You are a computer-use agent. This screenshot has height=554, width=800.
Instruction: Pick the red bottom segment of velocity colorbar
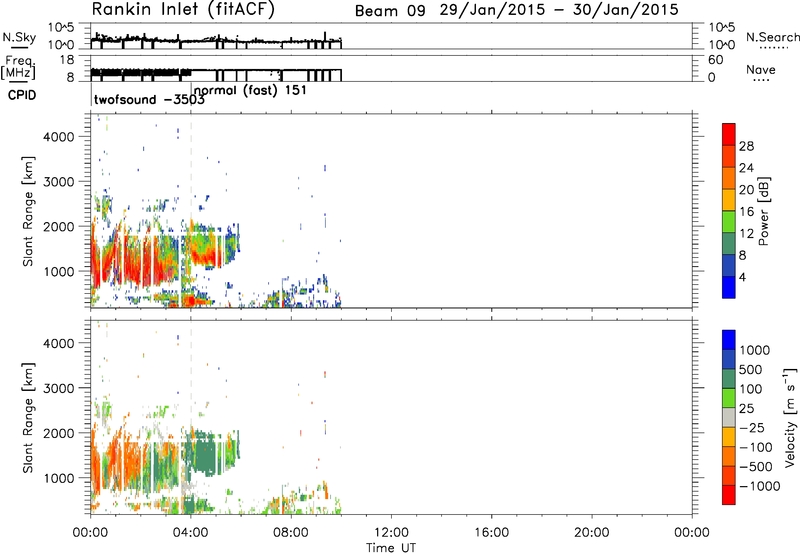coord(729,495)
